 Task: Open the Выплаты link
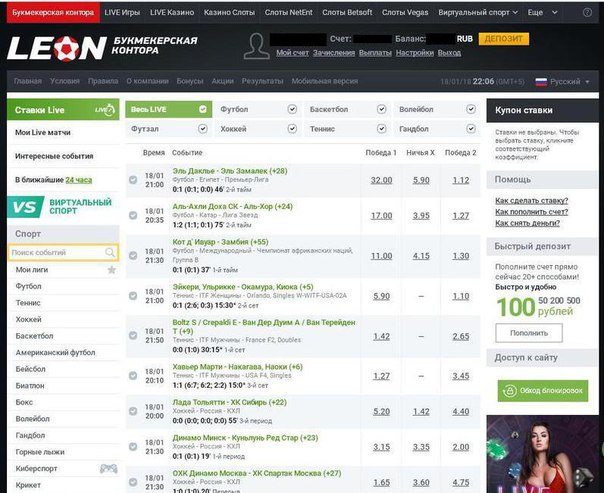pos(375,53)
